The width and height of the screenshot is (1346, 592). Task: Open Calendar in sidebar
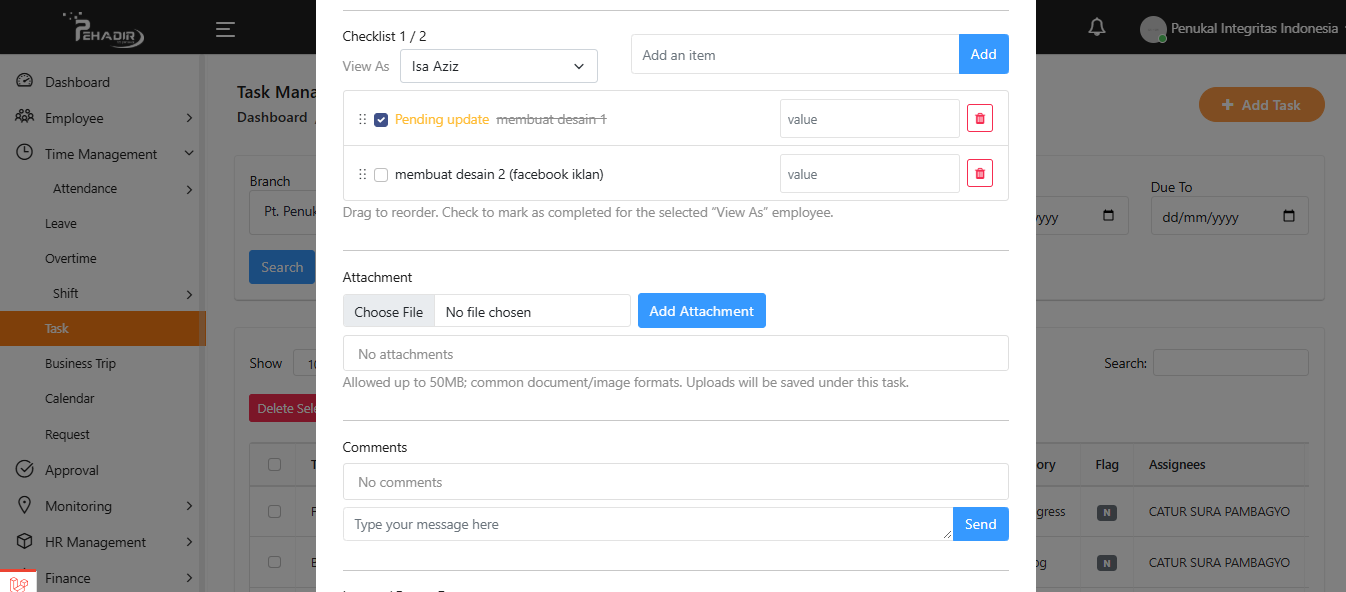(70, 398)
